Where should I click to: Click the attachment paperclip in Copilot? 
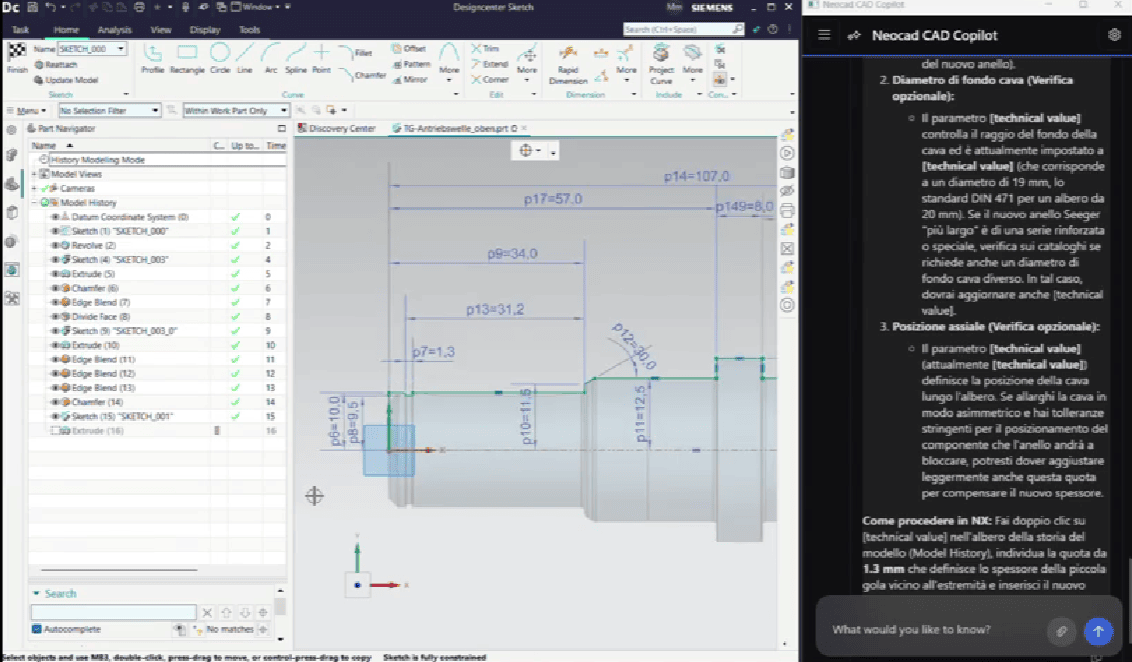[x=1061, y=631]
